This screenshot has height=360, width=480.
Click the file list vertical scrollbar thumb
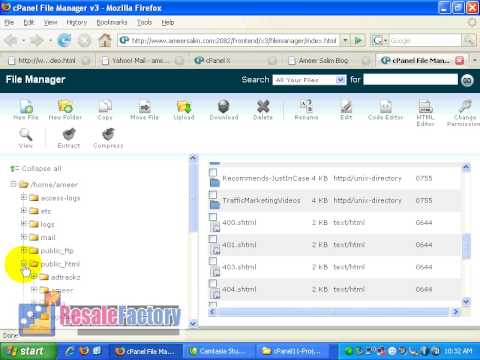point(467,245)
